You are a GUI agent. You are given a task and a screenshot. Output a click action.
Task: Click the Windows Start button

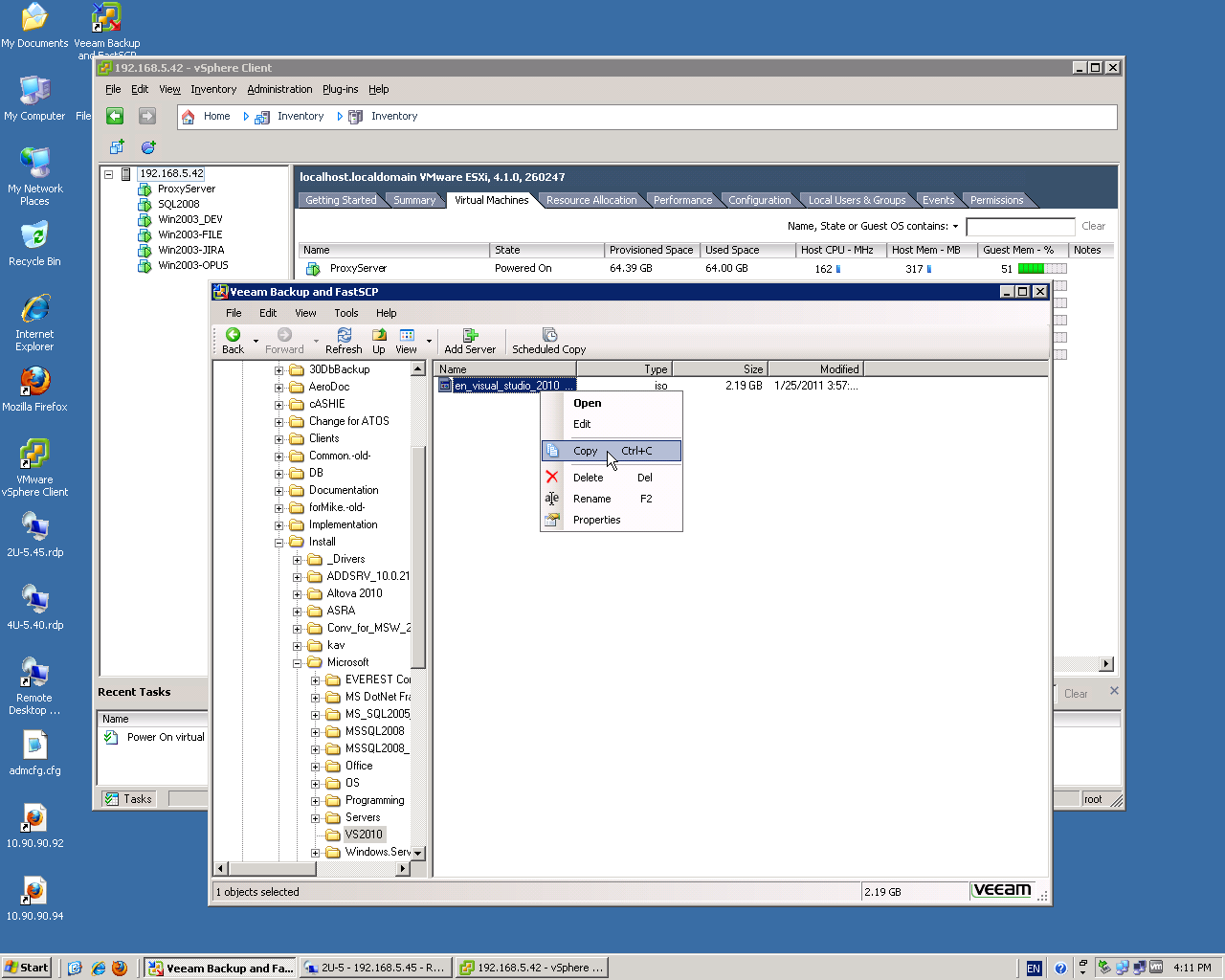26,968
